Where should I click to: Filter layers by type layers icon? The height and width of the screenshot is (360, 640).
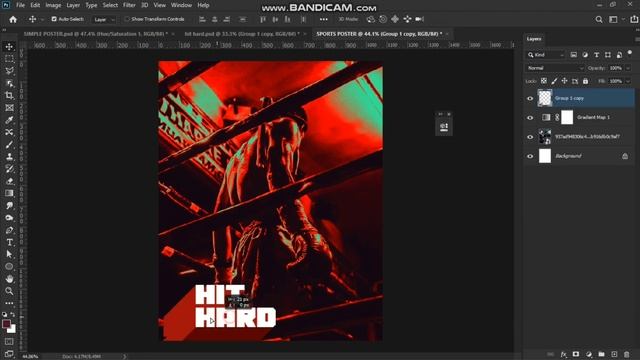tap(596, 55)
